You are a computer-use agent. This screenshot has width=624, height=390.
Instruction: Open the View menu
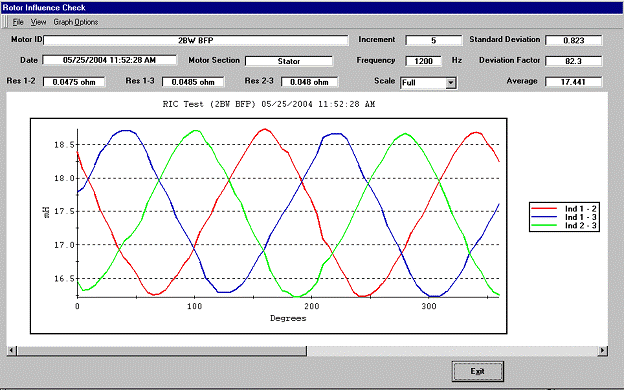(x=39, y=22)
